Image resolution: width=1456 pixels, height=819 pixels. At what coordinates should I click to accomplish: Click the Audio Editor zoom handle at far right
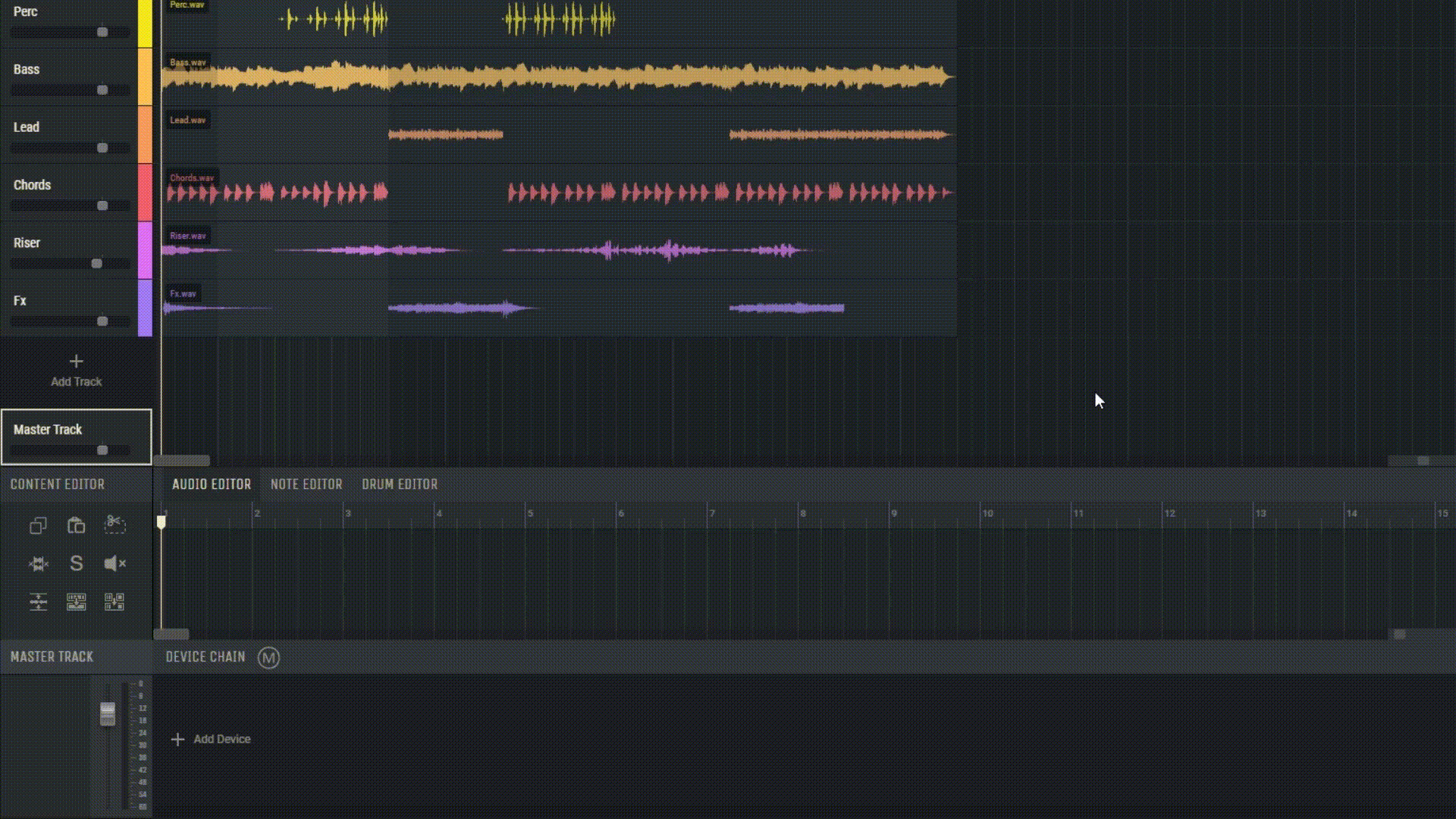click(x=1400, y=634)
